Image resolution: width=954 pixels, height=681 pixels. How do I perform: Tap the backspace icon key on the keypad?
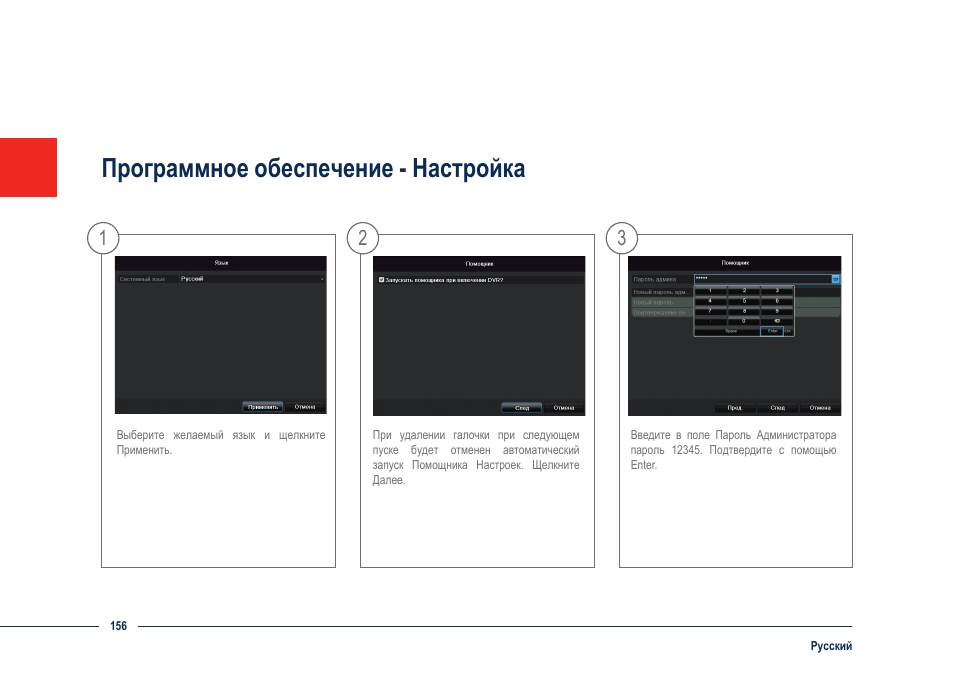tap(777, 321)
